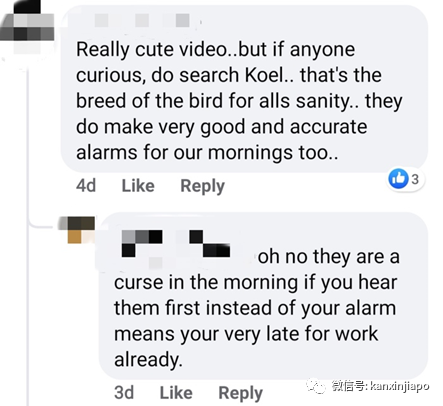The height and width of the screenshot is (406, 443).
Task: Open the blurred name above 'Really cute video'
Action: tap(142, 20)
